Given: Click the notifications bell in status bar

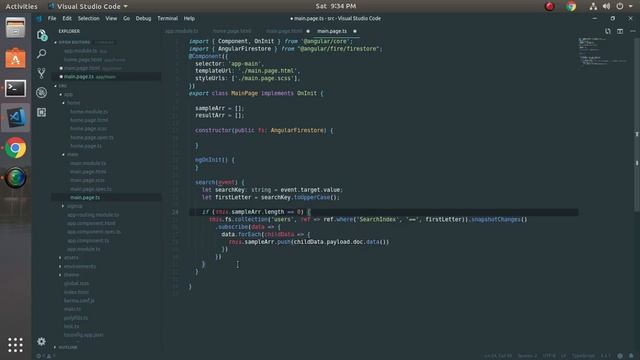Looking at the screenshot, I should point(631,356).
